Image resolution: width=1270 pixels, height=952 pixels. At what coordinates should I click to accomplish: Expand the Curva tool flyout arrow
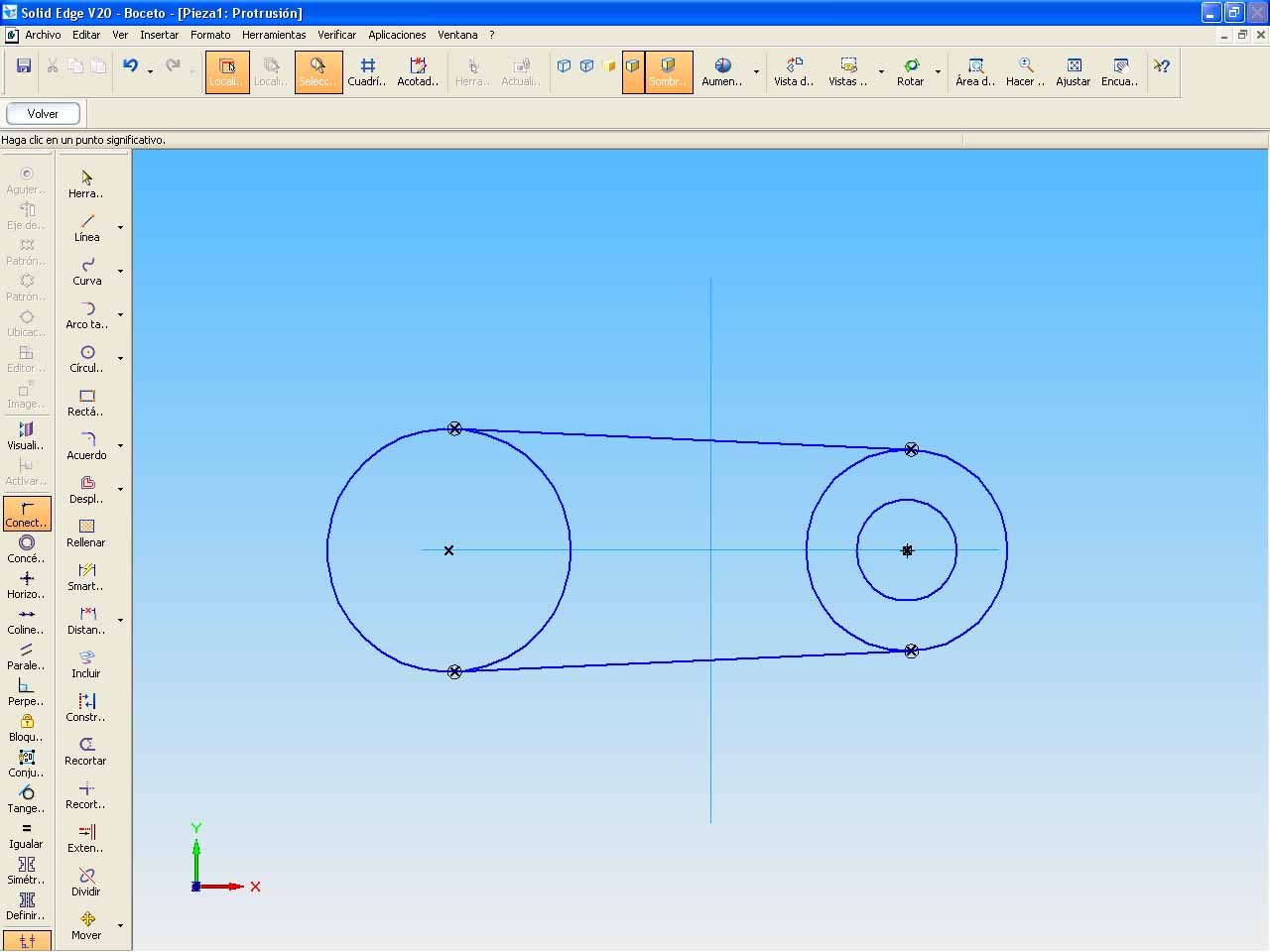[x=121, y=272]
